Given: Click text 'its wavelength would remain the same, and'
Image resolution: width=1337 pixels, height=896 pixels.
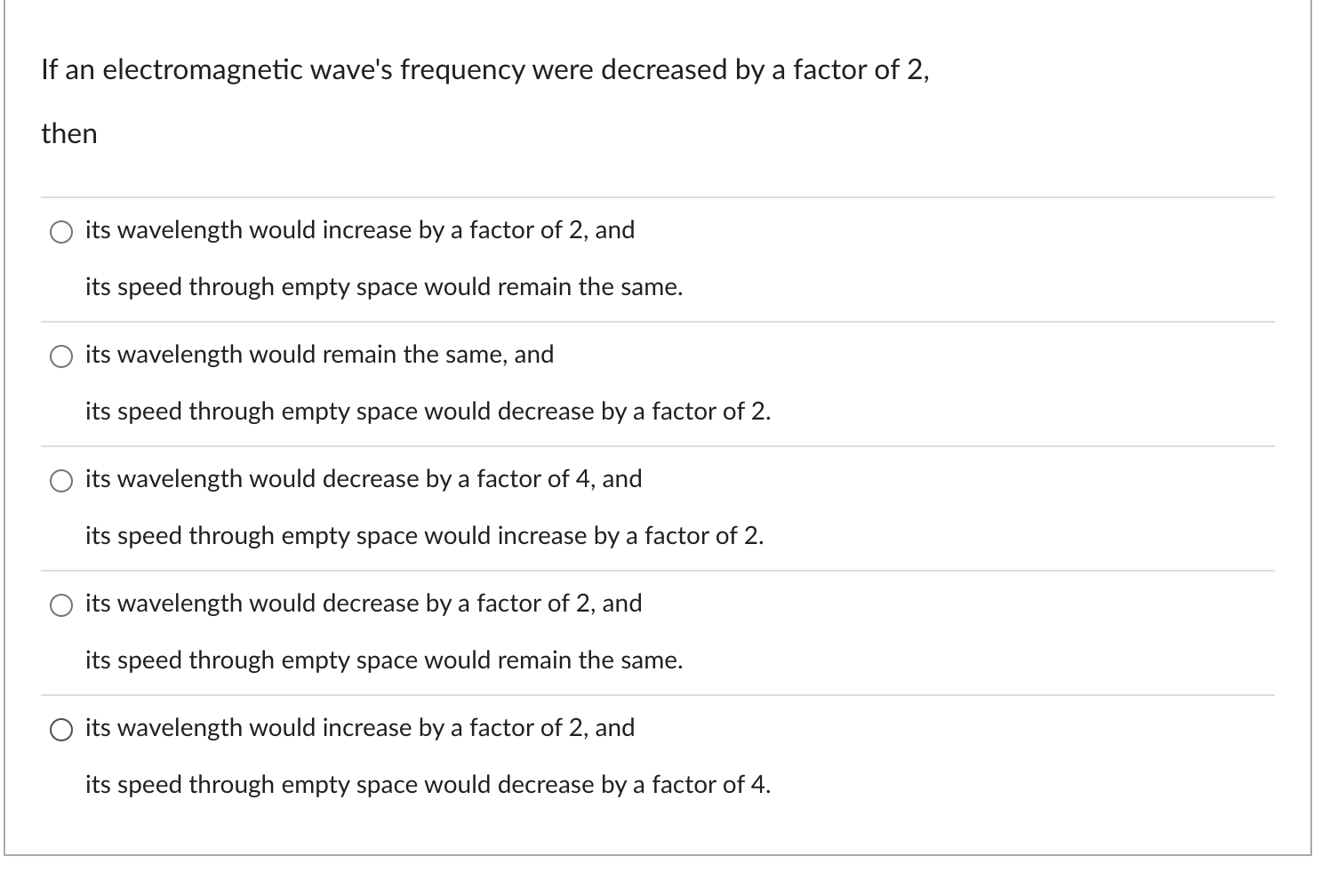Looking at the screenshot, I should coord(318,354).
